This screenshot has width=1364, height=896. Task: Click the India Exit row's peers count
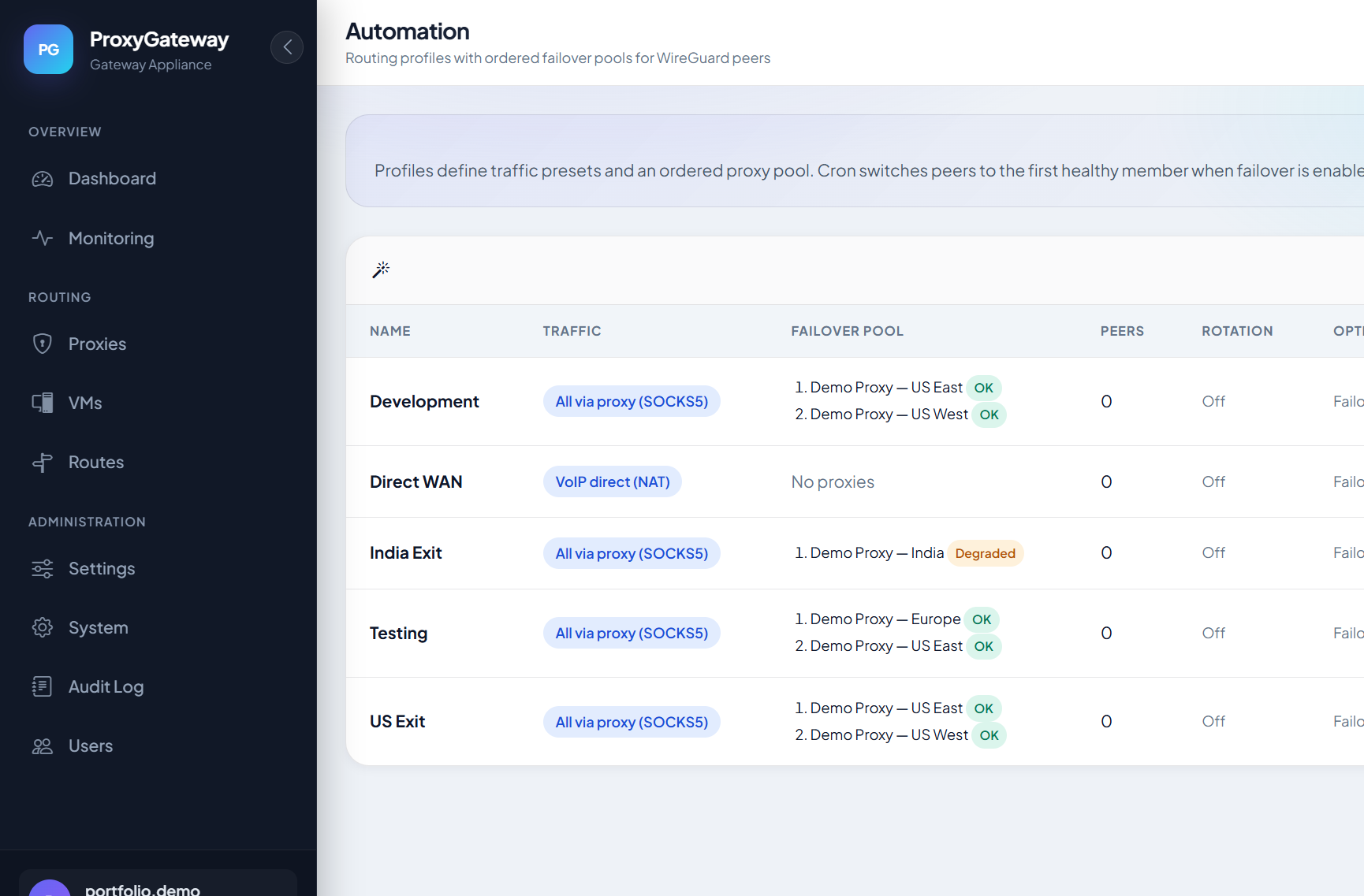pyautogui.click(x=1106, y=552)
